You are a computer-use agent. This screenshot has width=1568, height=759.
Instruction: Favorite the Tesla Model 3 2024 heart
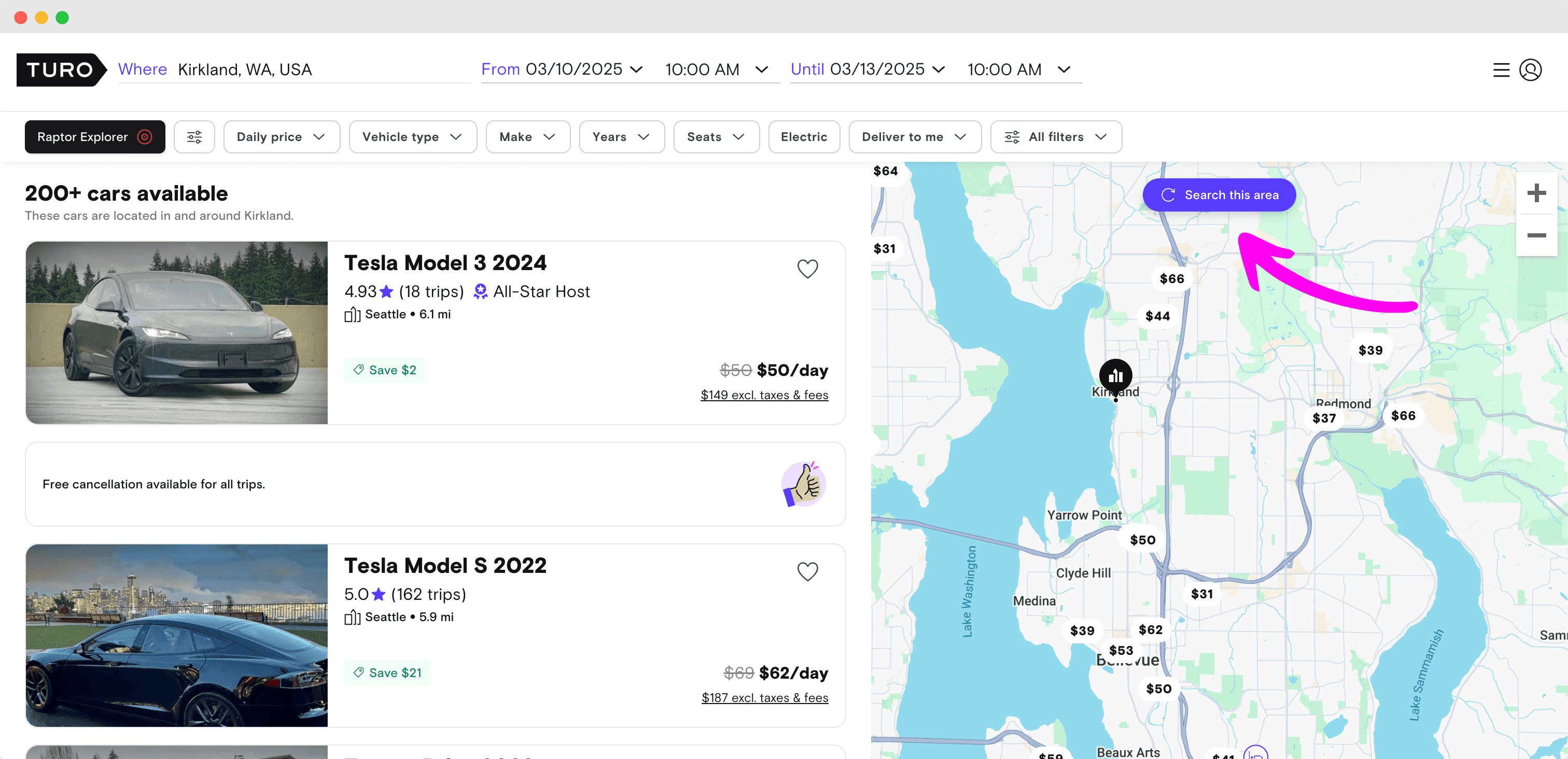807,269
